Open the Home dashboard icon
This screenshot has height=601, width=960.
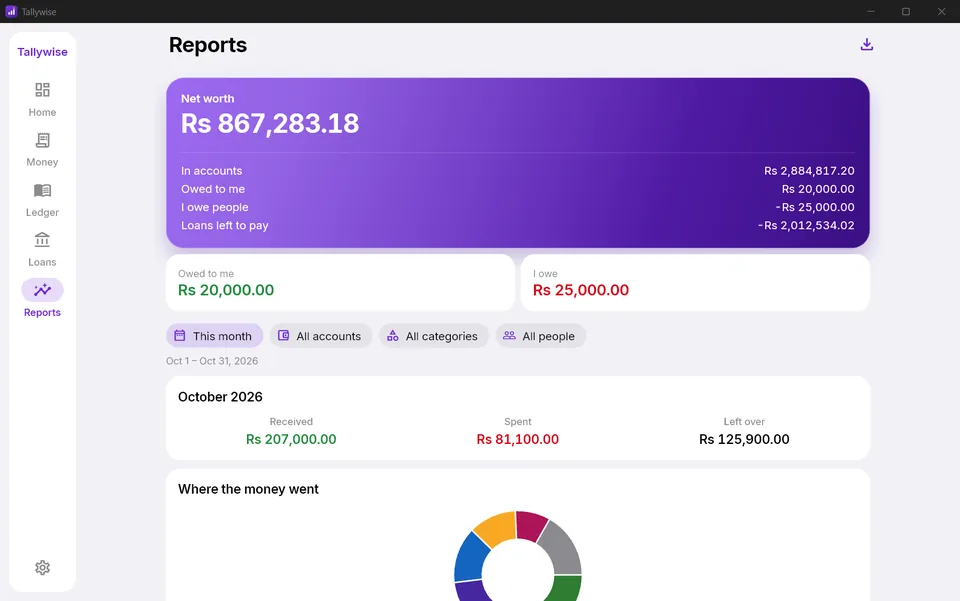[x=42, y=90]
